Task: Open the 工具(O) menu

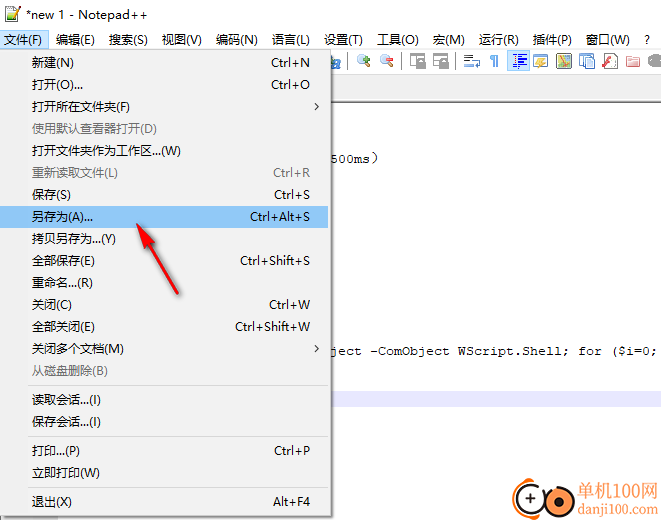Action: (x=398, y=40)
